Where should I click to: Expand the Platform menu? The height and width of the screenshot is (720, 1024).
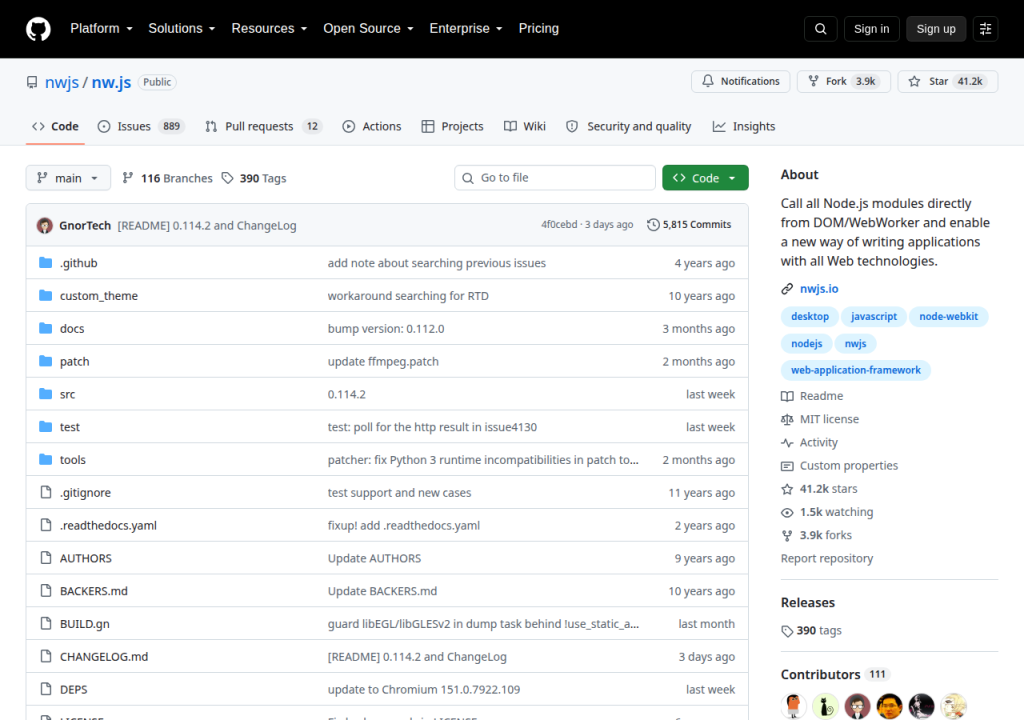pos(101,29)
